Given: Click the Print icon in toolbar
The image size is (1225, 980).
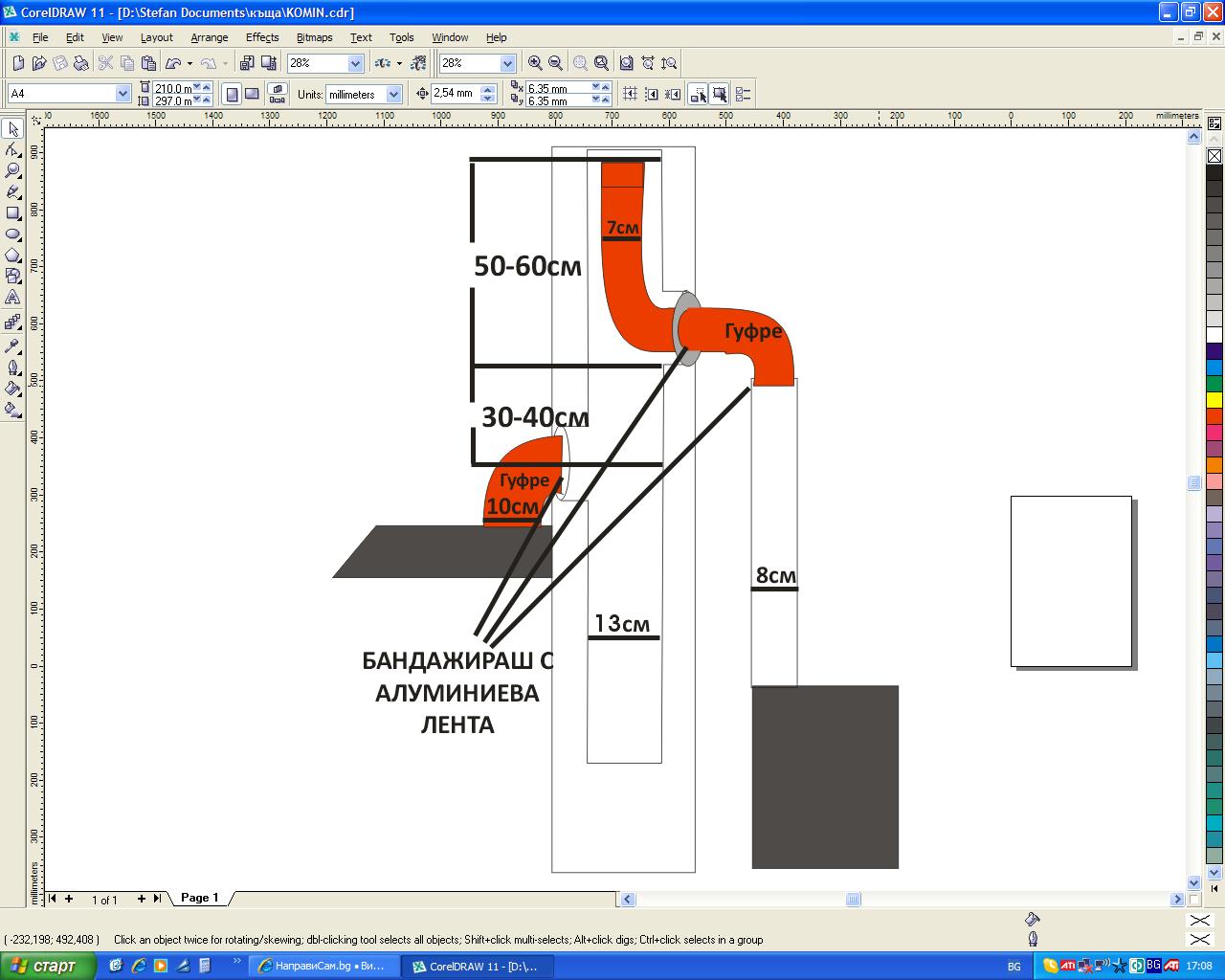Looking at the screenshot, I should tap(81, 63).
